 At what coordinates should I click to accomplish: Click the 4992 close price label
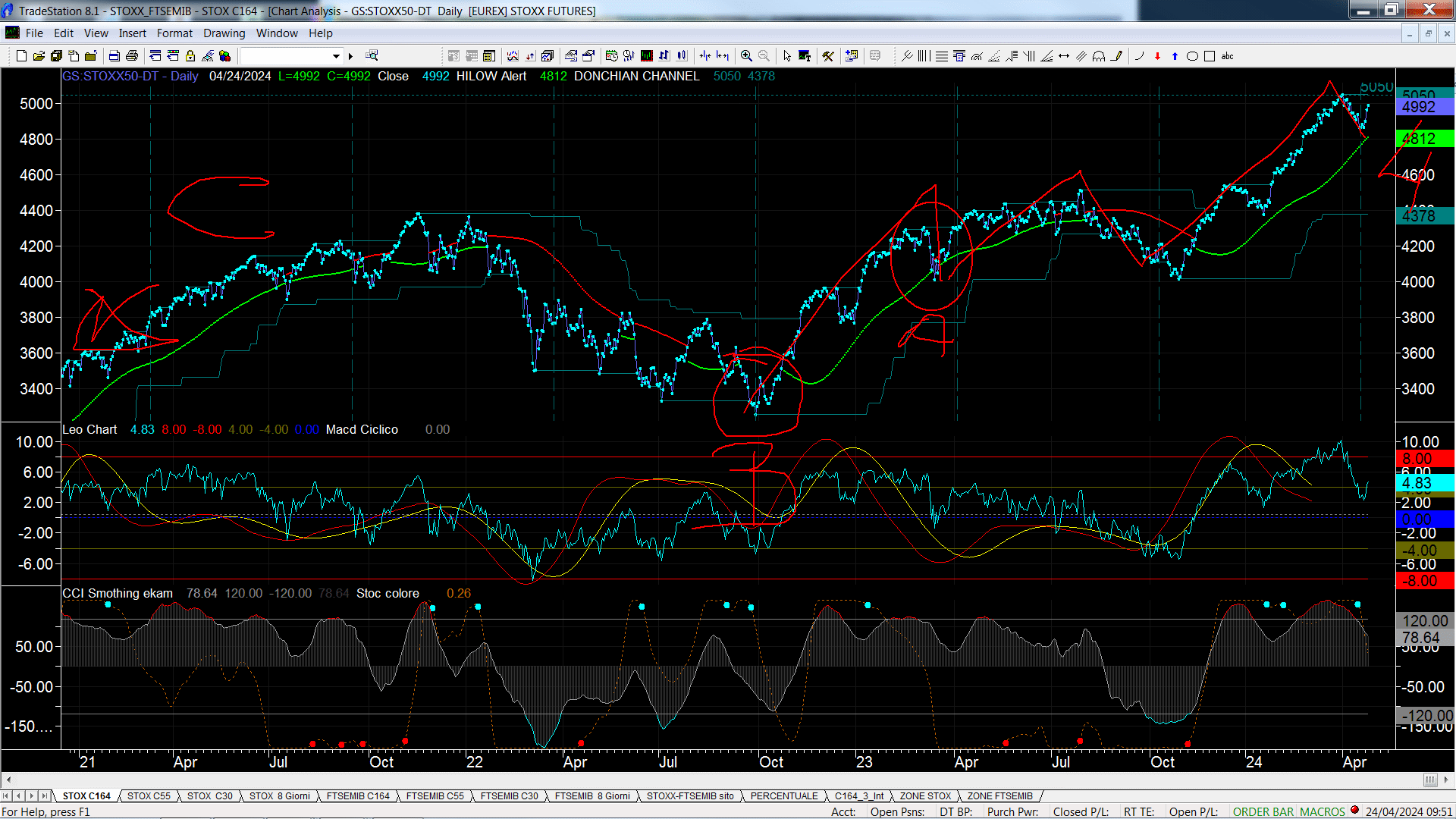(x=1424, y=107)
